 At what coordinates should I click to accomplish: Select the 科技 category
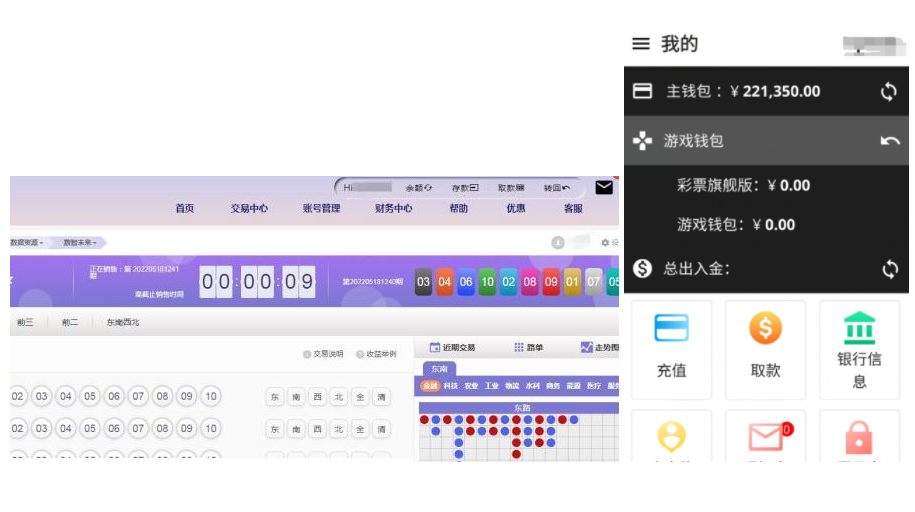pyautogui.click(x=450, y=386)
